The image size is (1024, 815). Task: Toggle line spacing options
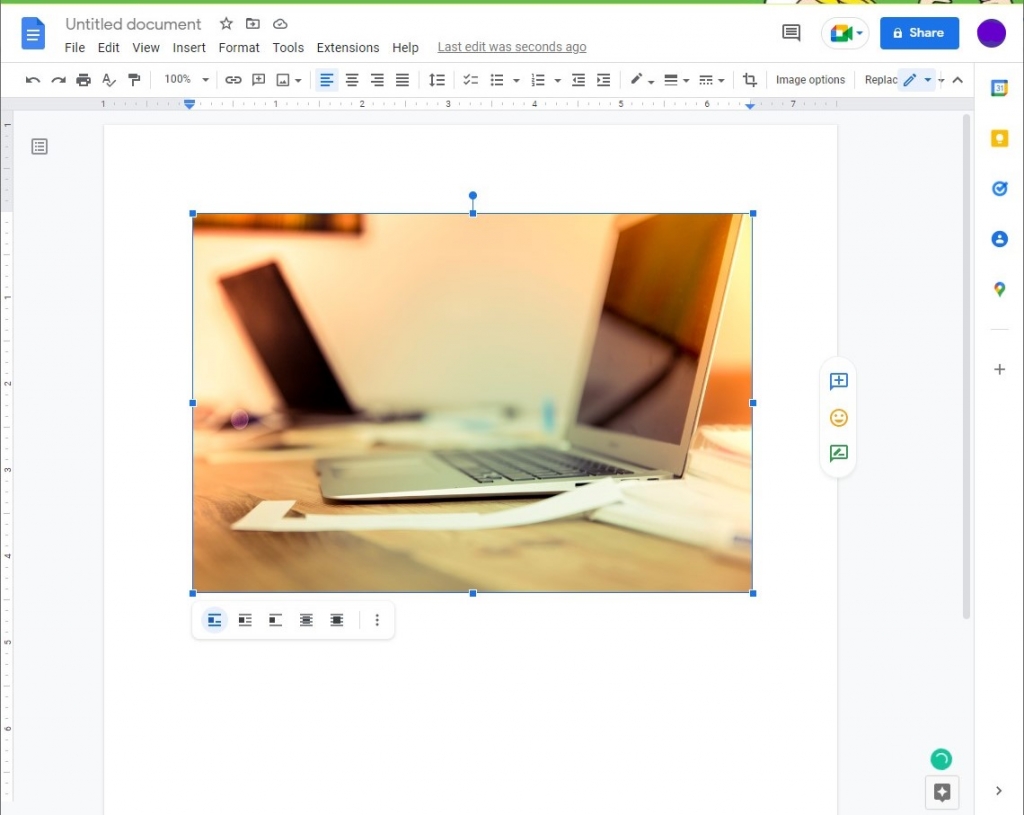point(436,79)
